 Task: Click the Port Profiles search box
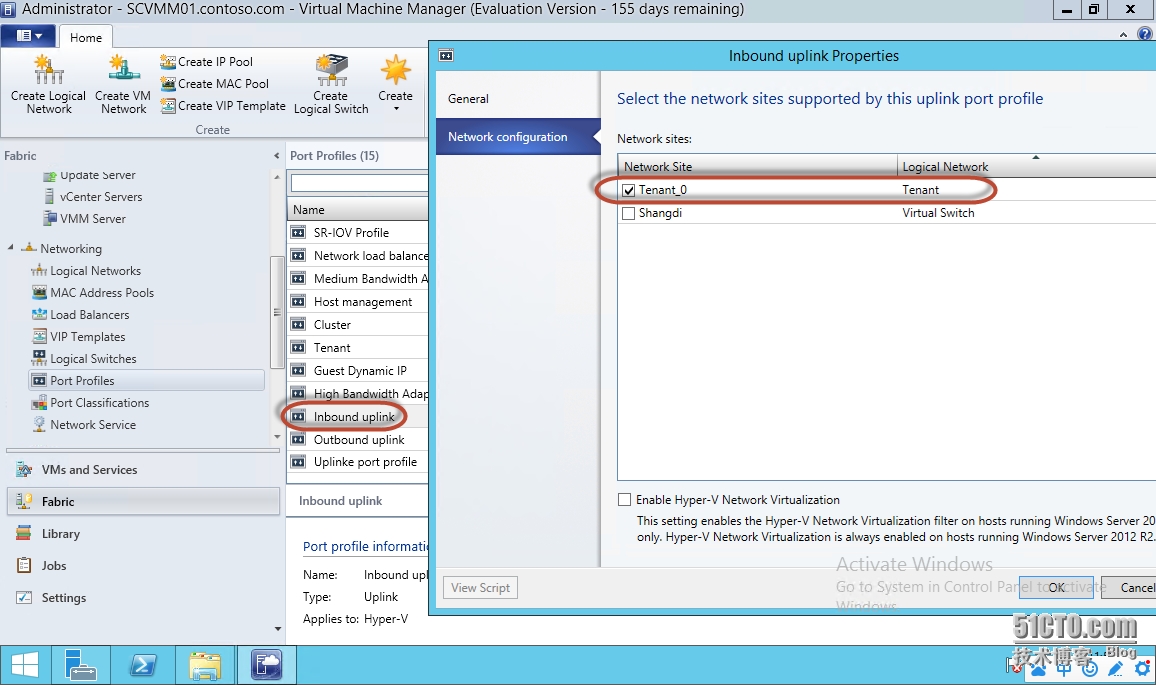pos(359,182)
